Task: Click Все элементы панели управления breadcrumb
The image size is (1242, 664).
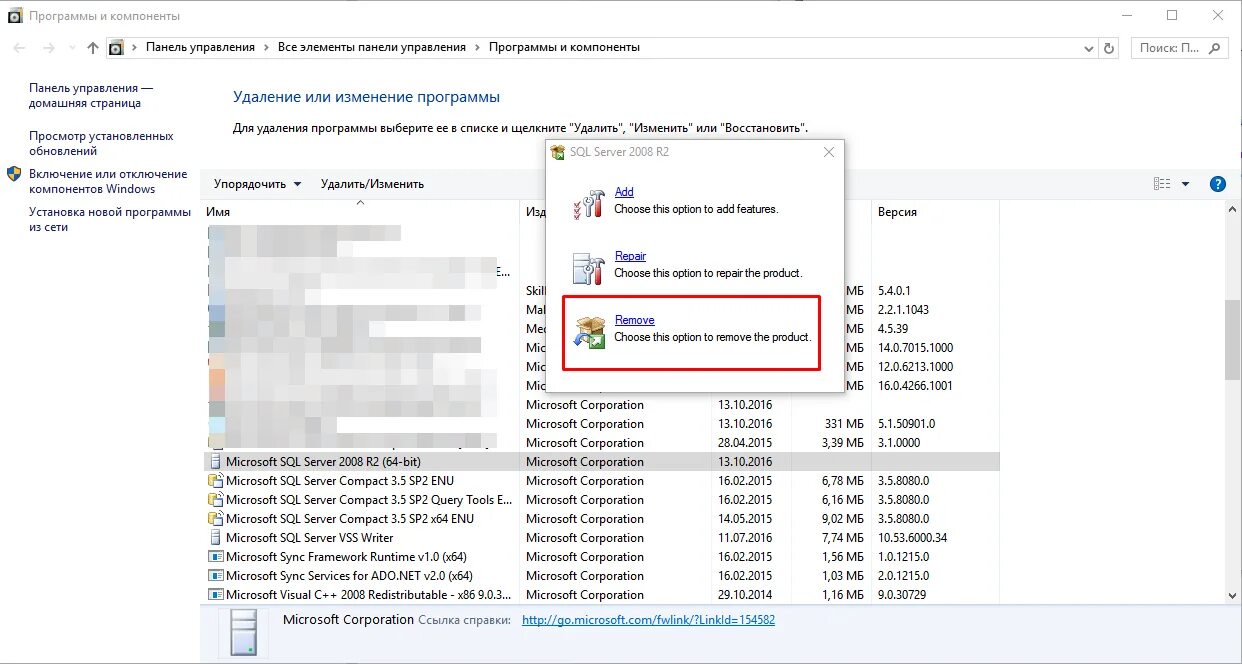Action: click(x=372, y=47)
